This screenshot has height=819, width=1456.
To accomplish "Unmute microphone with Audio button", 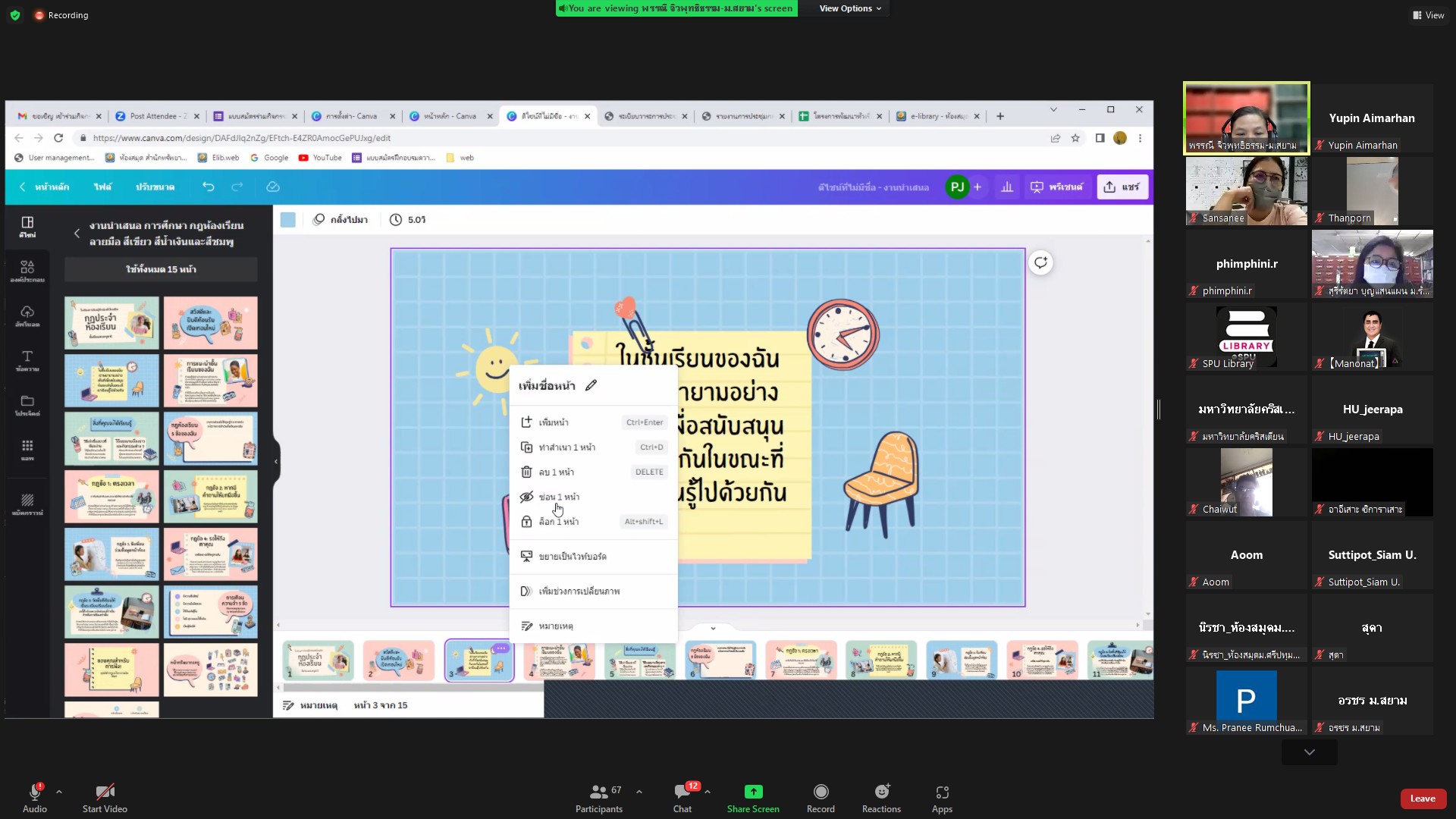I will [x=35, y=796].
